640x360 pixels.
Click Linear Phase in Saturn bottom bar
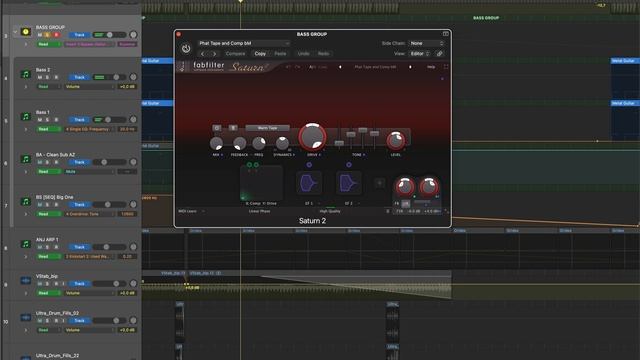coord(259,211)
